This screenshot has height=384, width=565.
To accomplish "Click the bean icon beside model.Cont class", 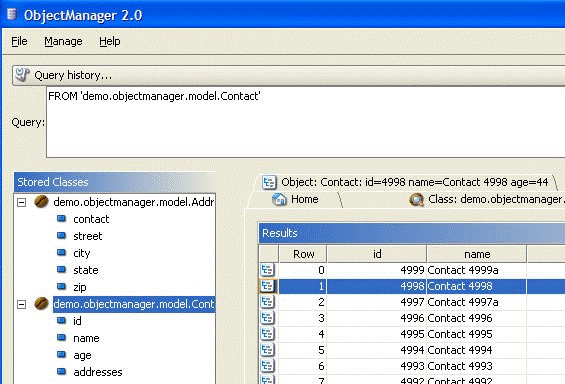I will [x=41, y=304].
